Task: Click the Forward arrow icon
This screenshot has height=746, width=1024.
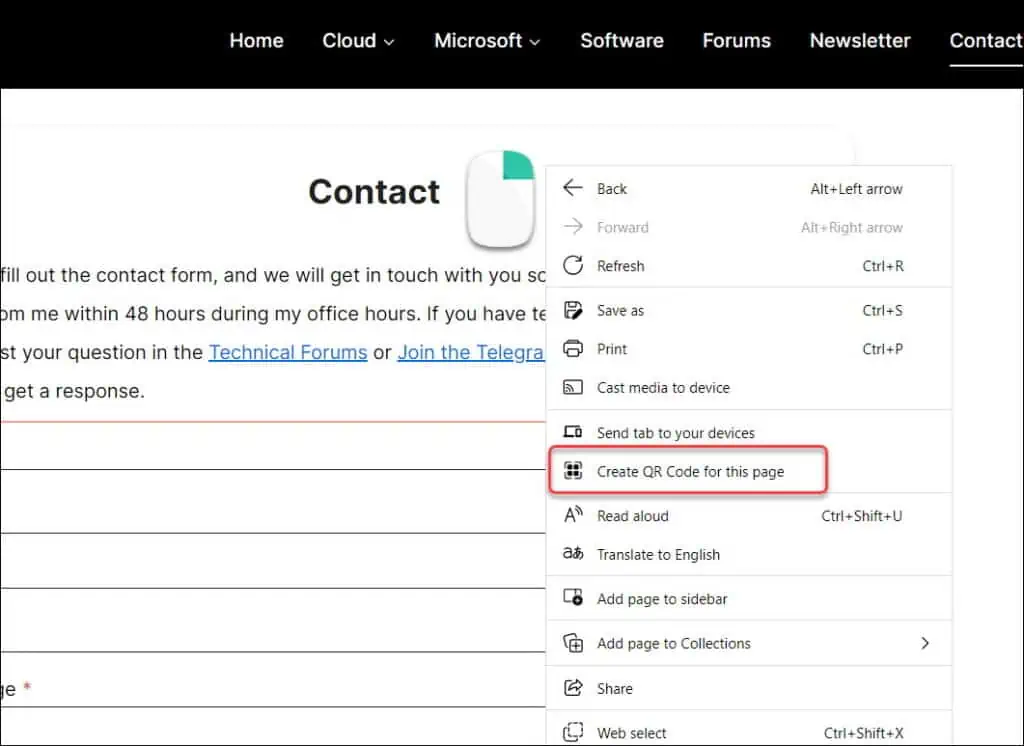Action: [573, 227]
